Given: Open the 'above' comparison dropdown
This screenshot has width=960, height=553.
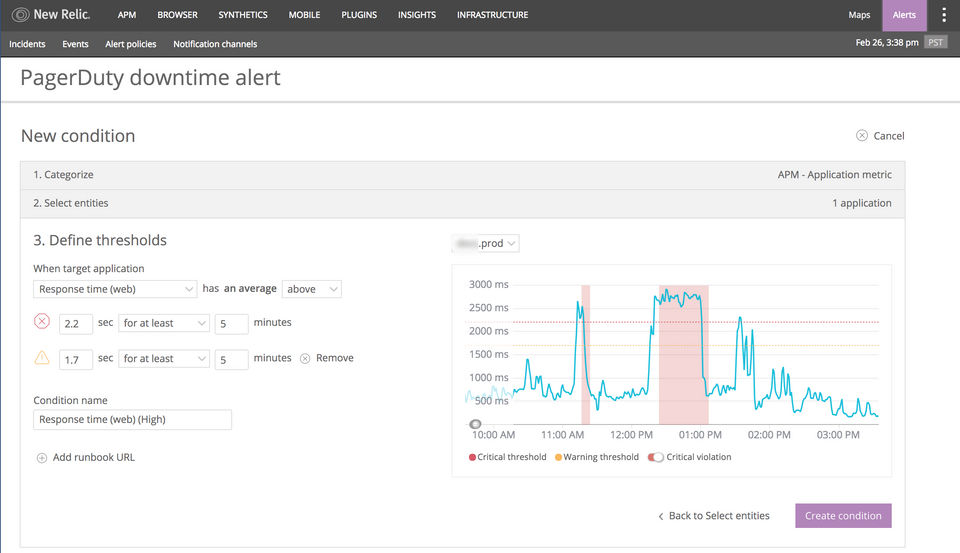Looking at the screenshot, I should [312, 289].
